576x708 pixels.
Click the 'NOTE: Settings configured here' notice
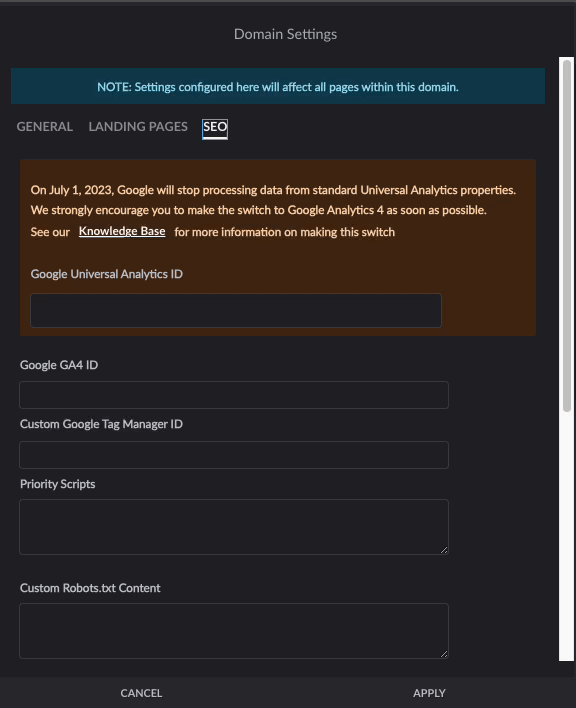point(278,87)
